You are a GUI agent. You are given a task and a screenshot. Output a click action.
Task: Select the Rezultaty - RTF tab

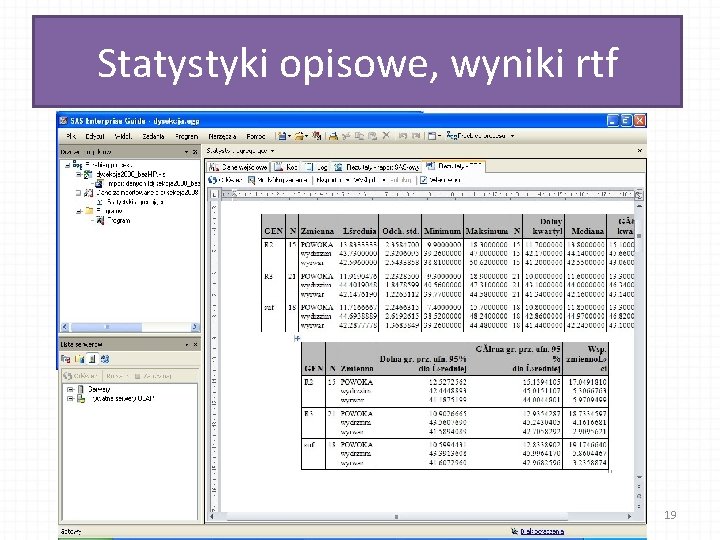[454, 166]
